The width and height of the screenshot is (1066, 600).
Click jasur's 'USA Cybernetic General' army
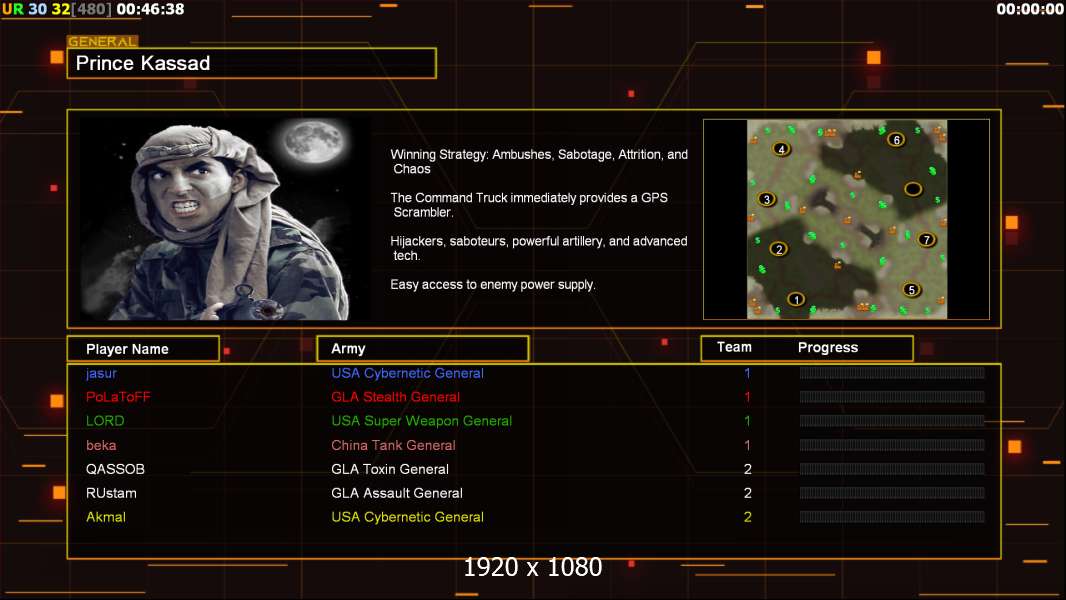(407, 373)
